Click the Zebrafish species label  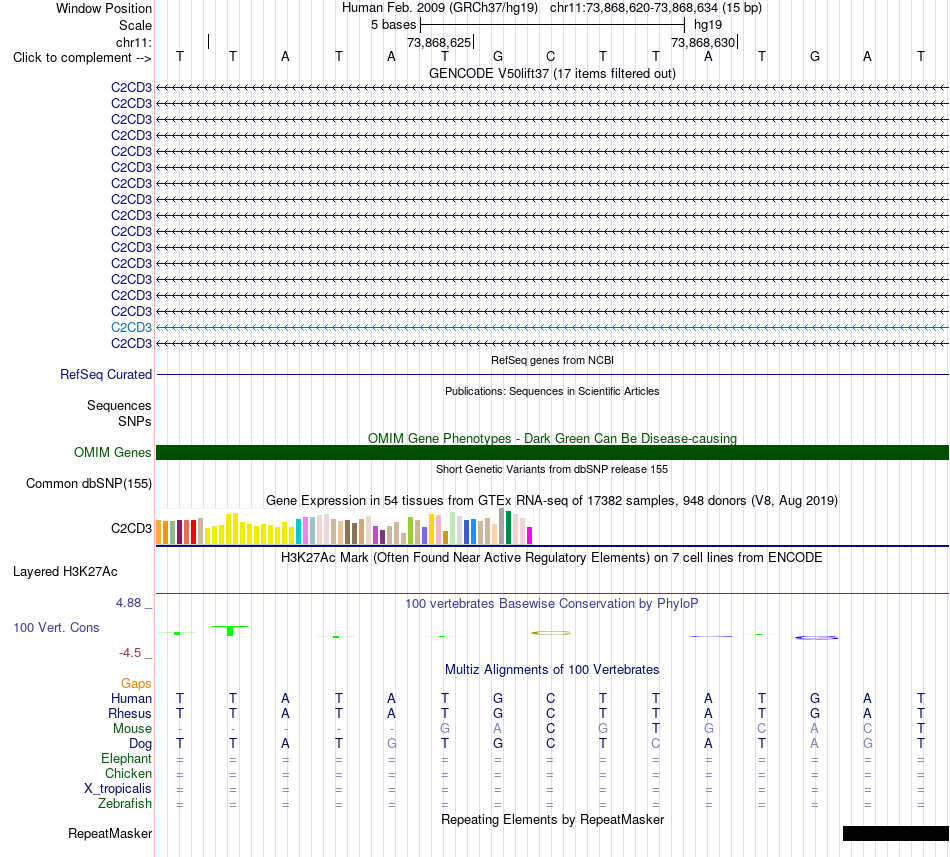(125, 803)
